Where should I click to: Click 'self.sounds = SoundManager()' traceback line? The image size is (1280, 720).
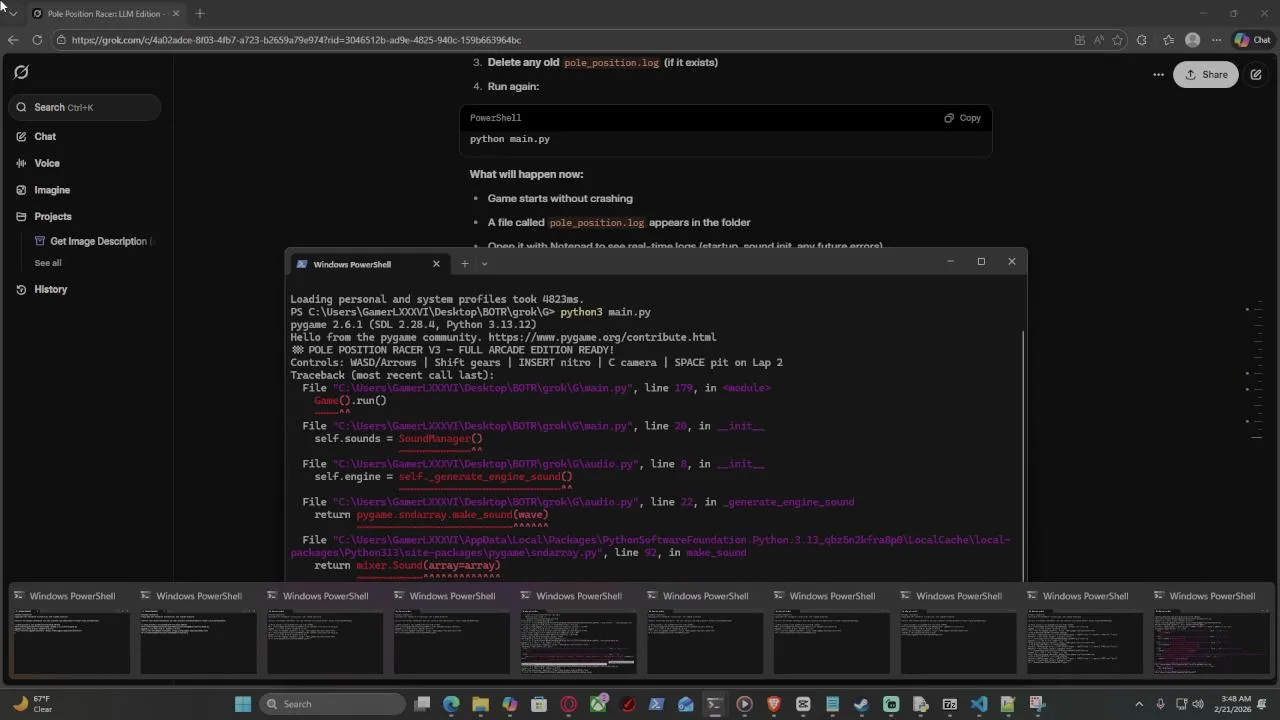(398, 438)
